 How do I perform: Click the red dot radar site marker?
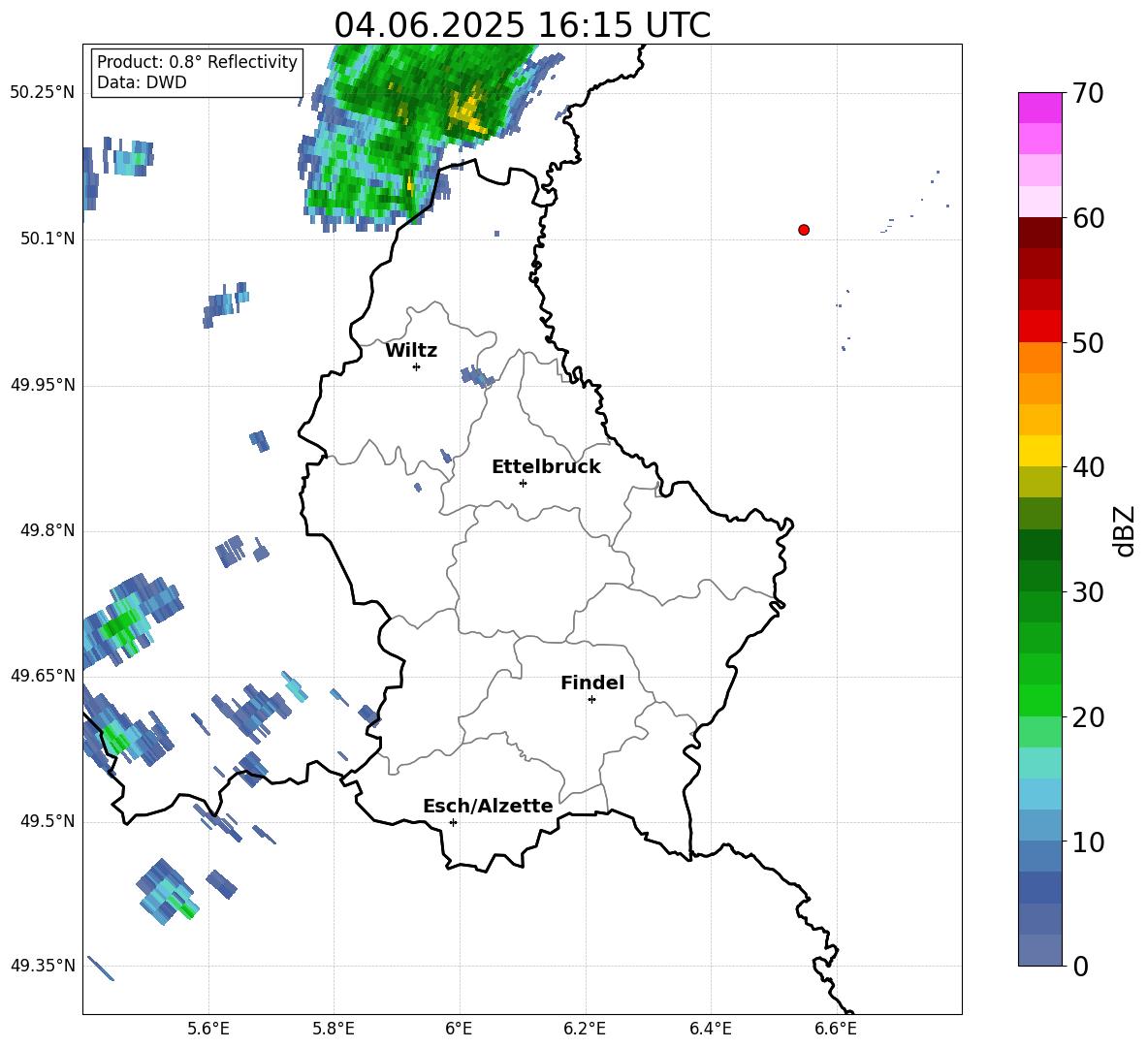point(804,230)
